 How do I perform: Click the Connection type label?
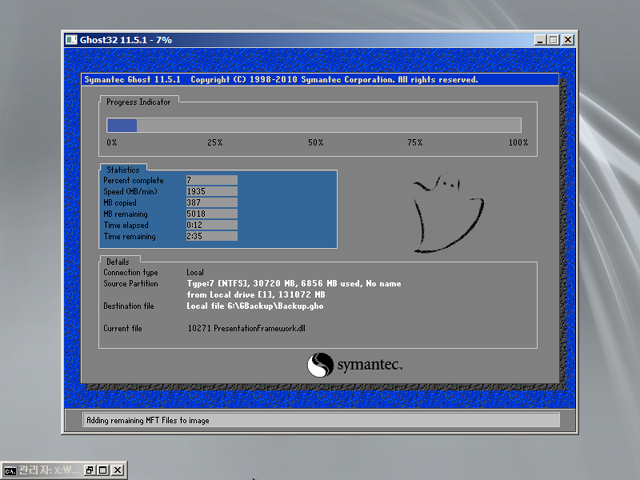coord(131,272)
